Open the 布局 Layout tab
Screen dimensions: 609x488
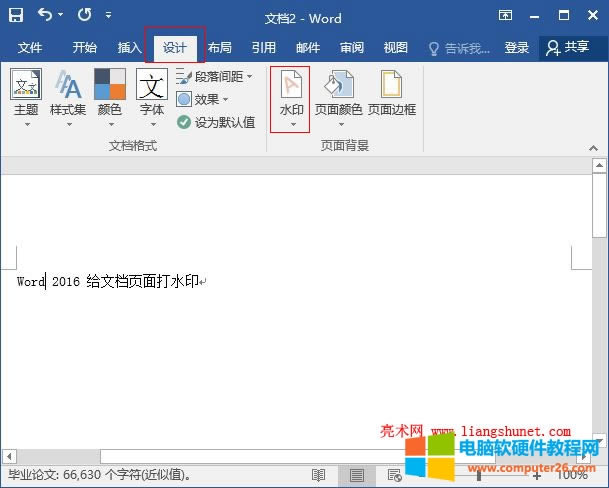coord(219,47)
